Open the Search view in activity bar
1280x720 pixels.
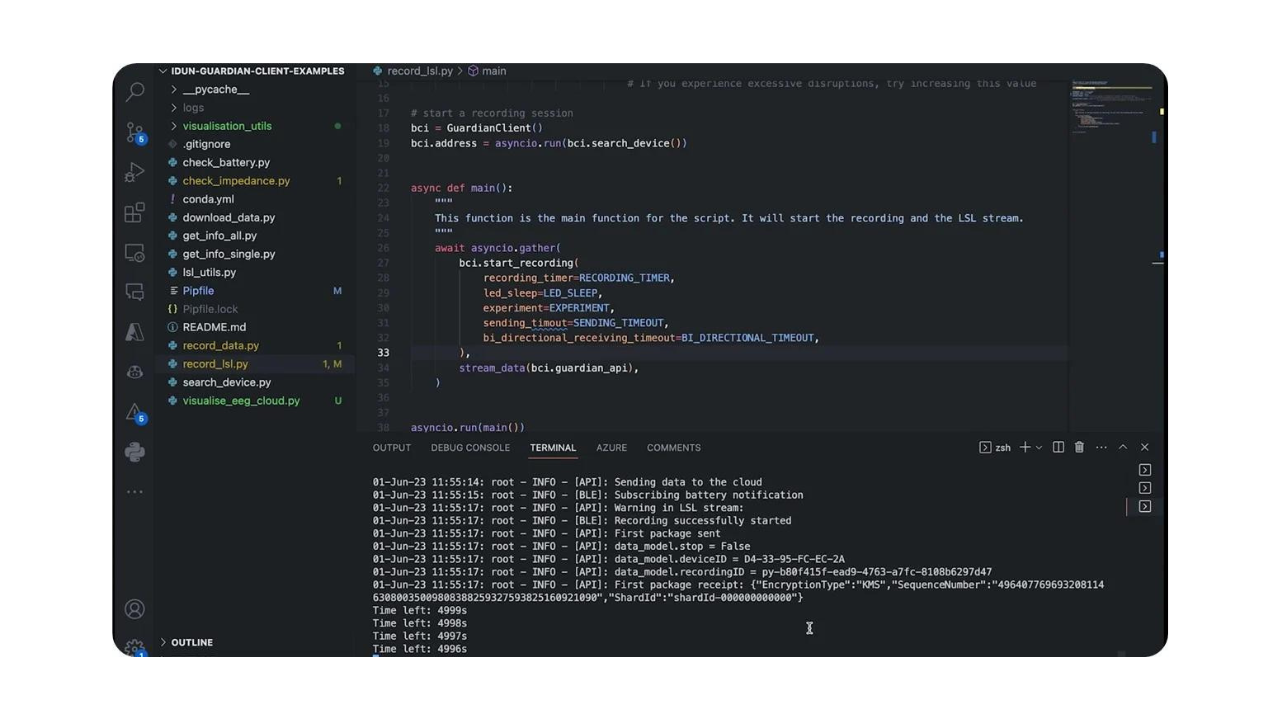135,92
